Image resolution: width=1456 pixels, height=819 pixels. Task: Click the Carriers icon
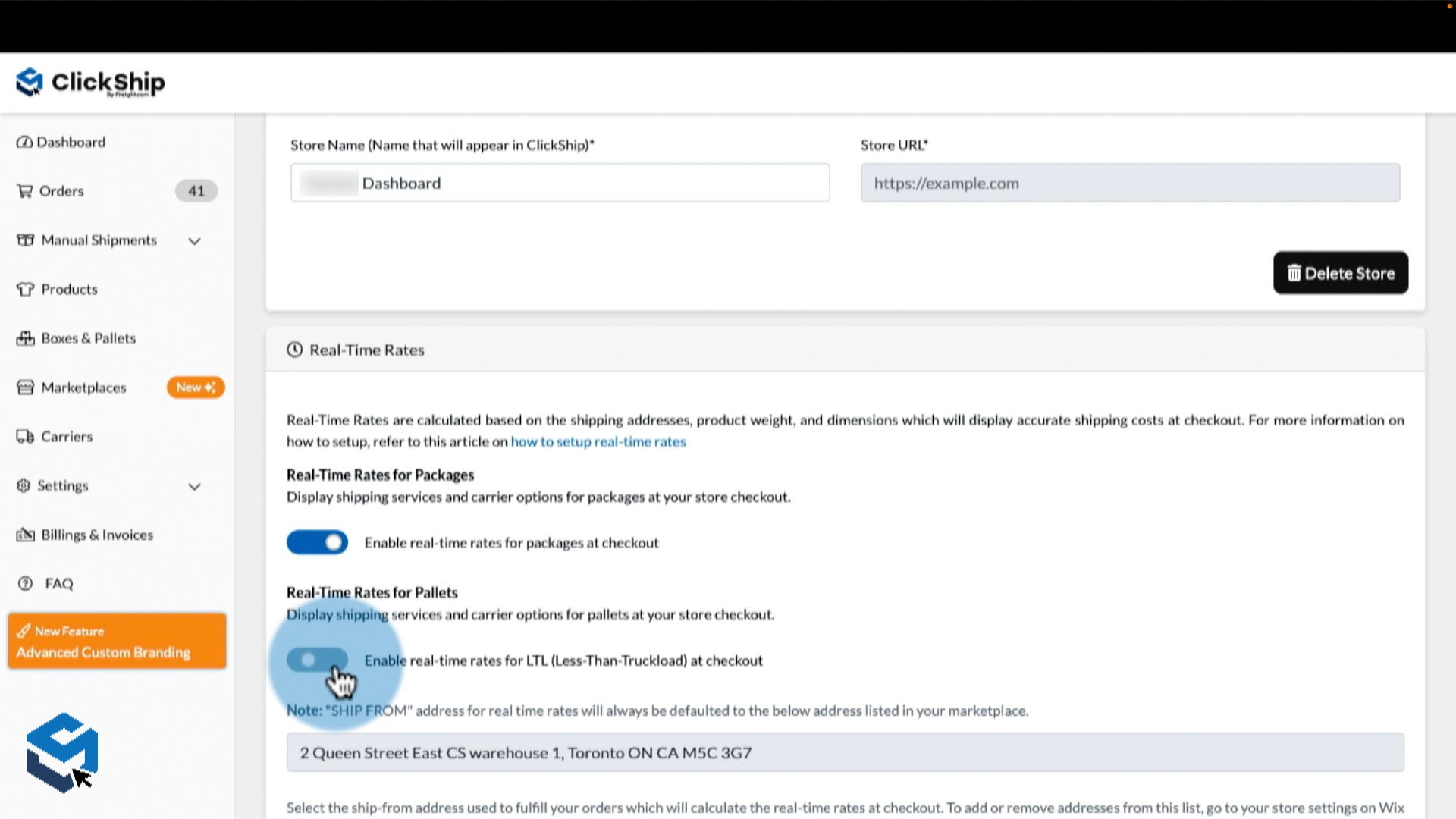tap(22, 436)
